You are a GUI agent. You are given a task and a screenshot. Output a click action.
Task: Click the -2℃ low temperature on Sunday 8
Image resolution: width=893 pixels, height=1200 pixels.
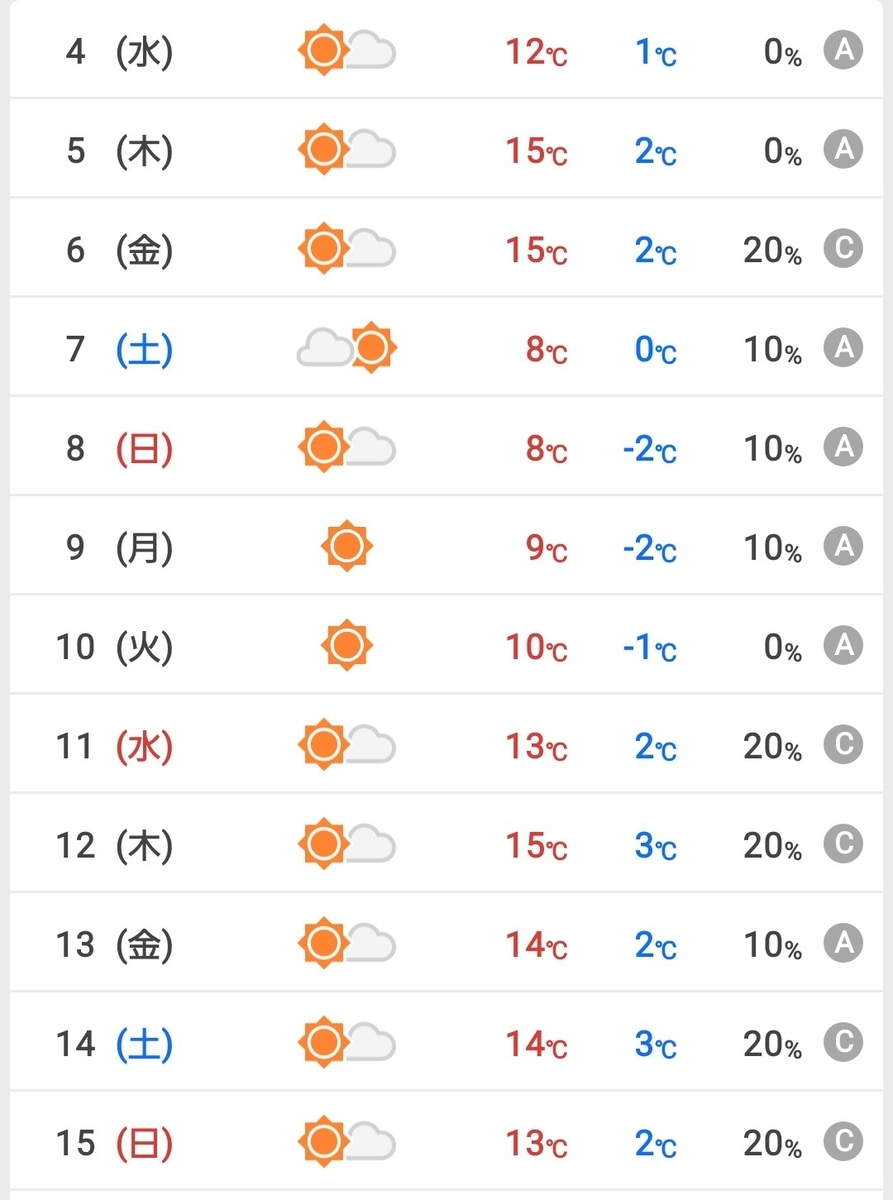[649, 449]
